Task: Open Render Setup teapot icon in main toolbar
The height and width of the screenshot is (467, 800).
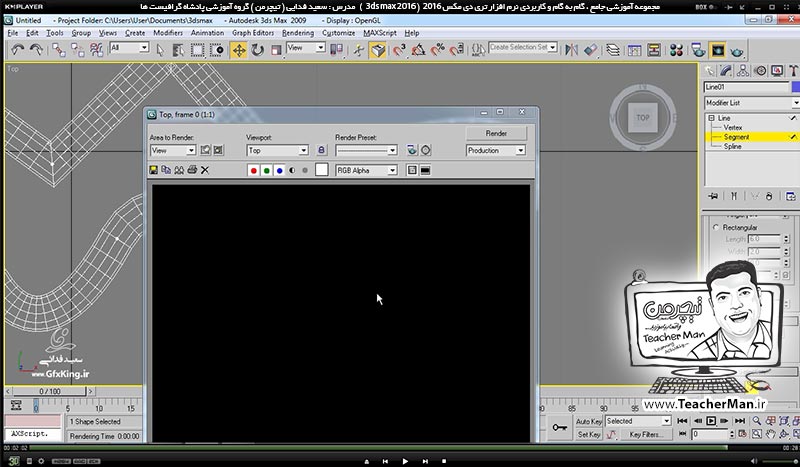Action: [x=698, y=50]
